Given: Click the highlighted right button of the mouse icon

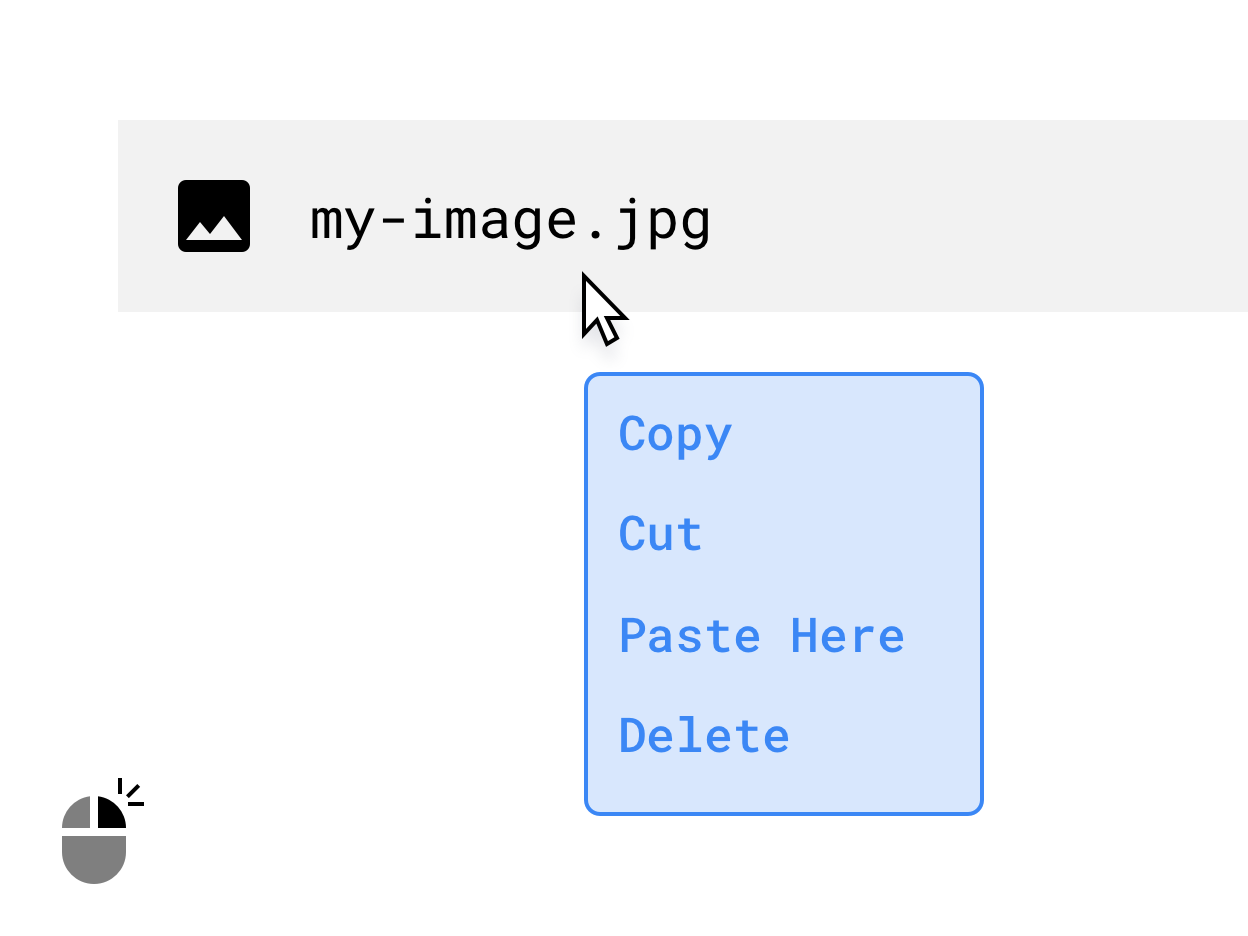Looking at the screenshot, I should [x=110, y=814].
